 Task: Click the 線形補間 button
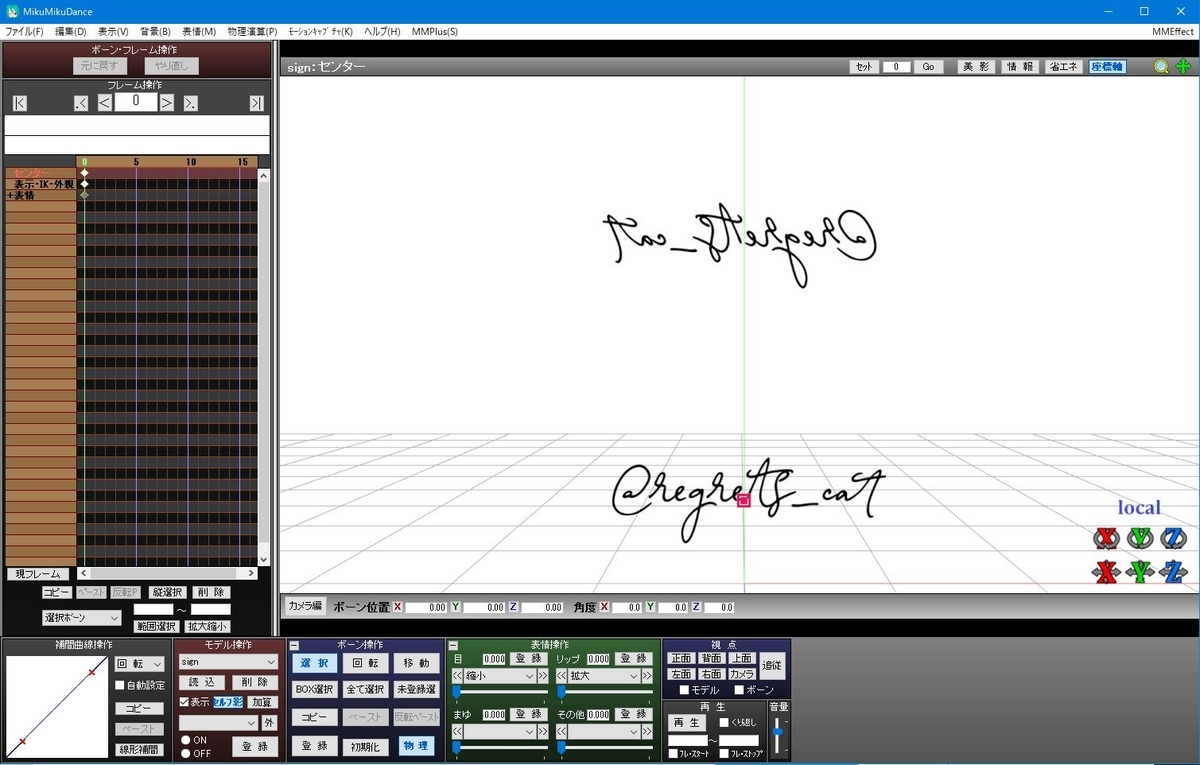[140, 749]
